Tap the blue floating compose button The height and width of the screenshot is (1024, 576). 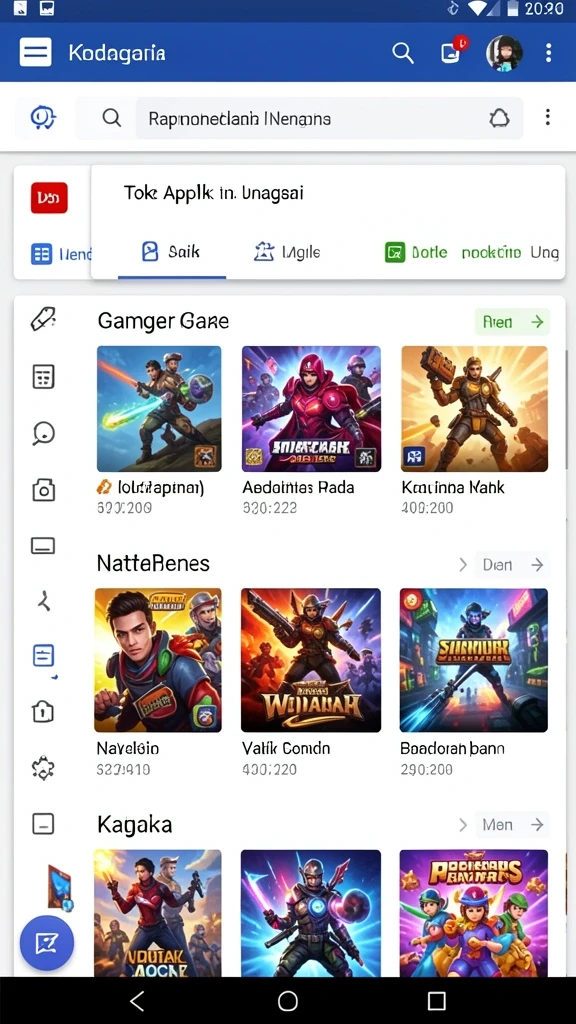[47, 942]
